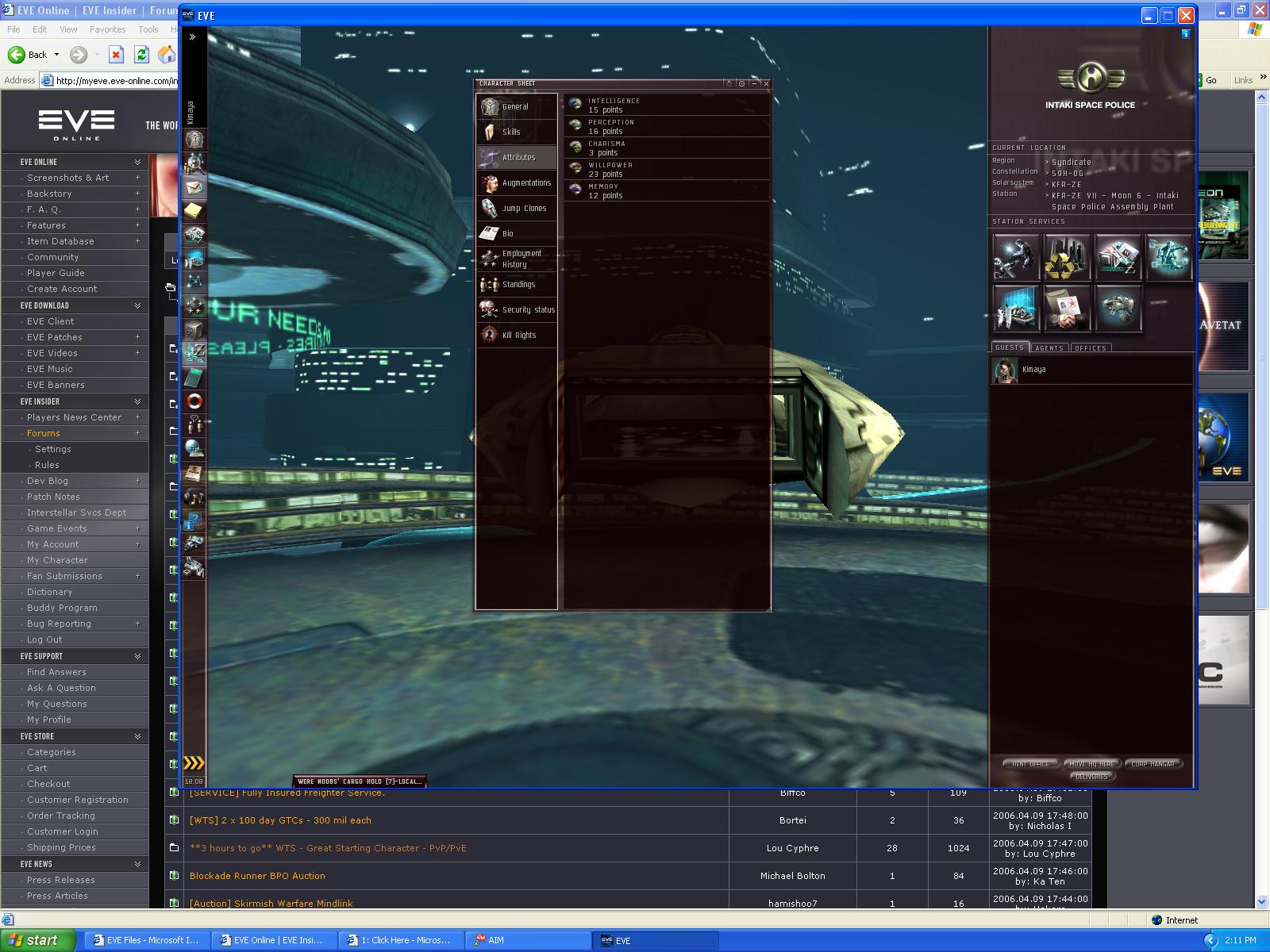Close the Character Sheet panel
Screen dimensions: 1270x952
pos(766,83)
